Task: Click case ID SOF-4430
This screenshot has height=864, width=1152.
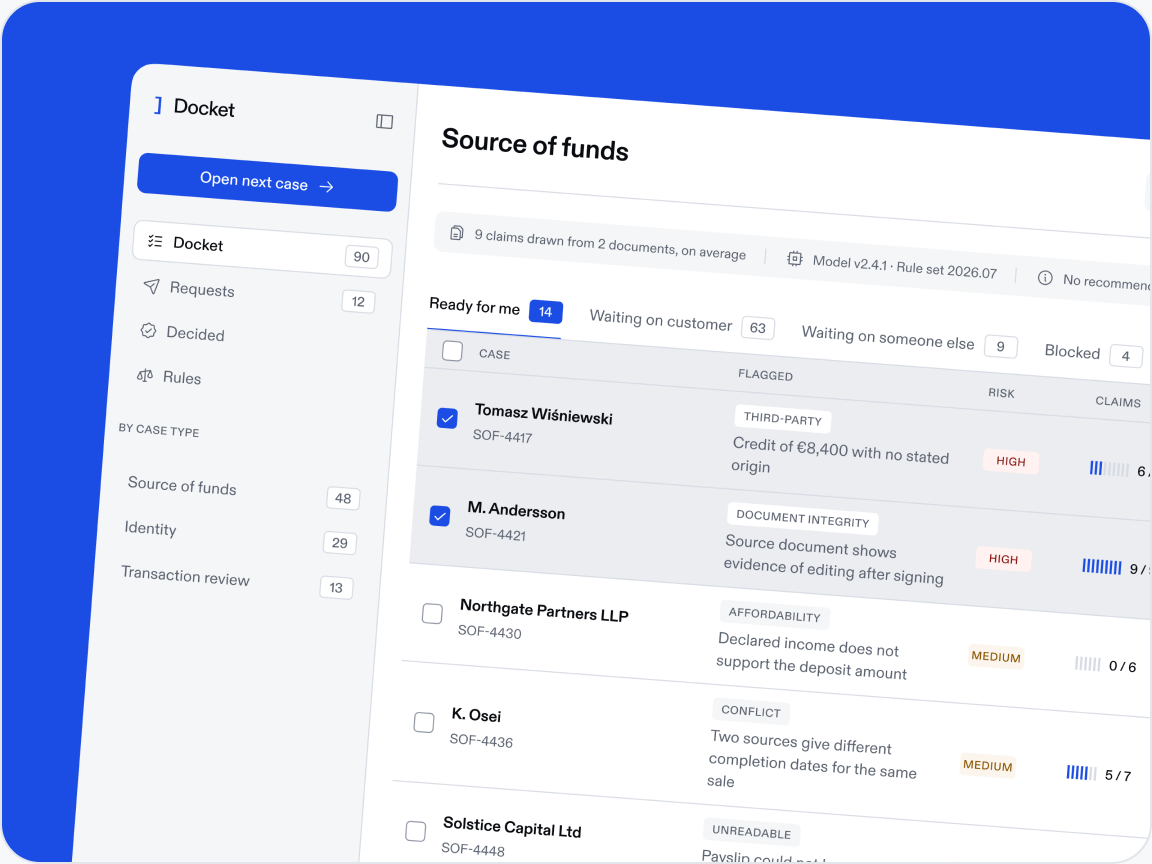Action: [x=490, y=632]
